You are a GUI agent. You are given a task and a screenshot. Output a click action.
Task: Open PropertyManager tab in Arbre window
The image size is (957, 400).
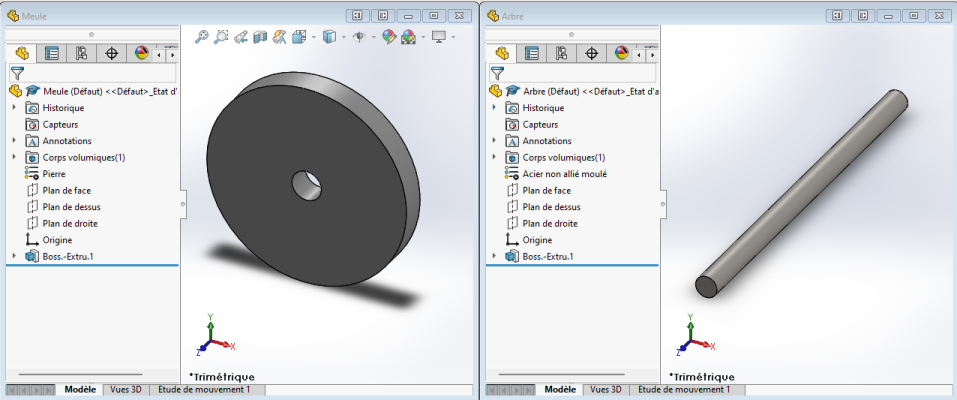coord(532,54)
